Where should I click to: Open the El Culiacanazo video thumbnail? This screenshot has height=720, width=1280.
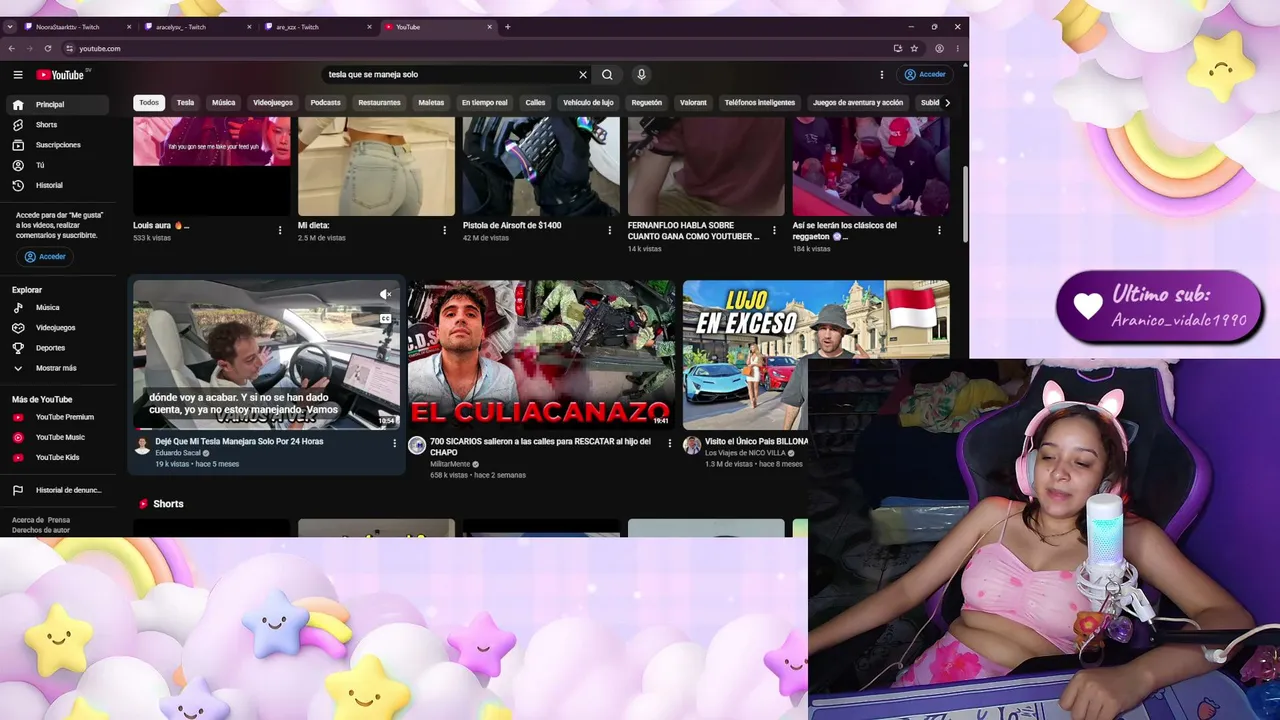(x=541, y=354)
